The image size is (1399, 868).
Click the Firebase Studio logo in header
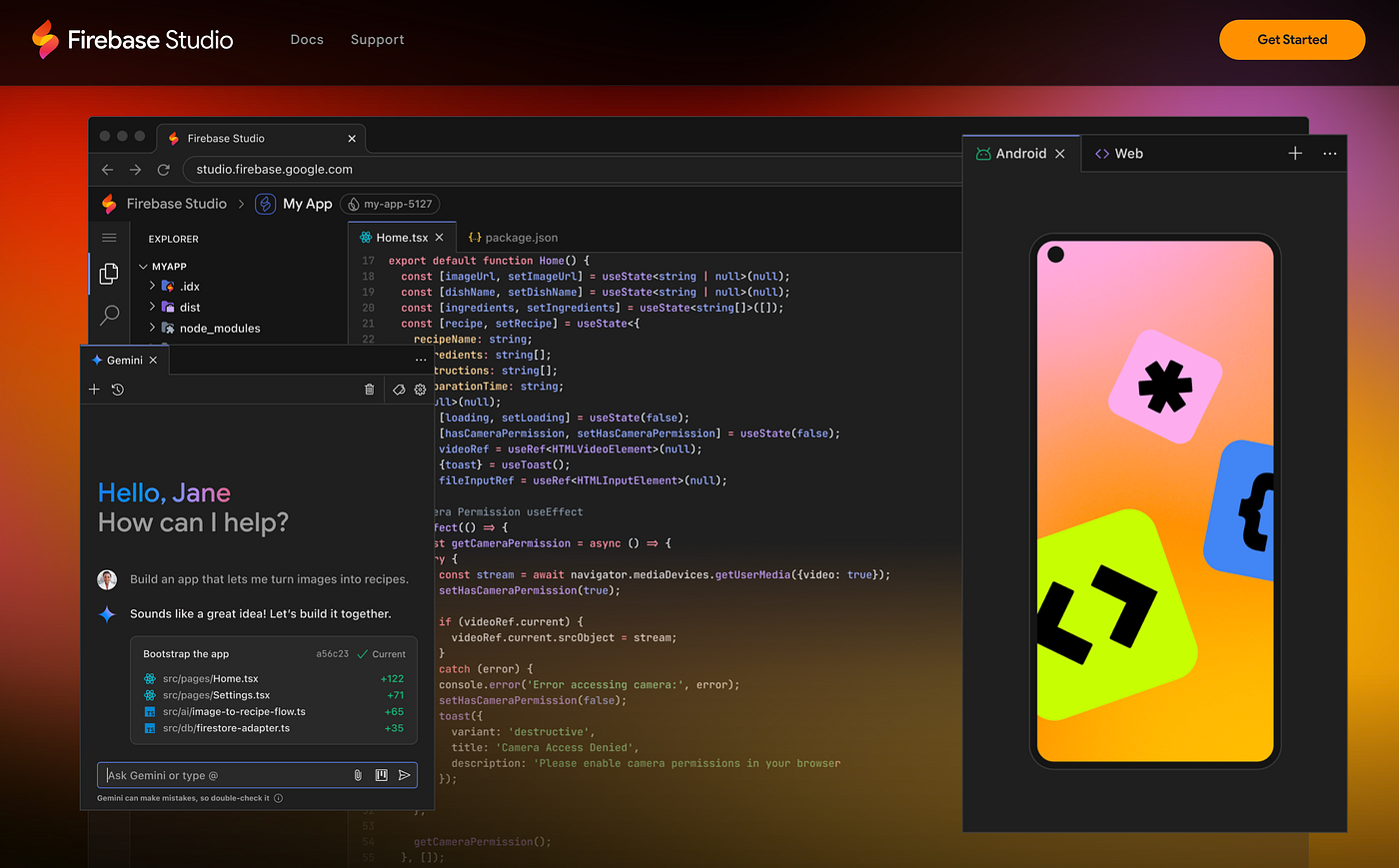coord(132,40)
